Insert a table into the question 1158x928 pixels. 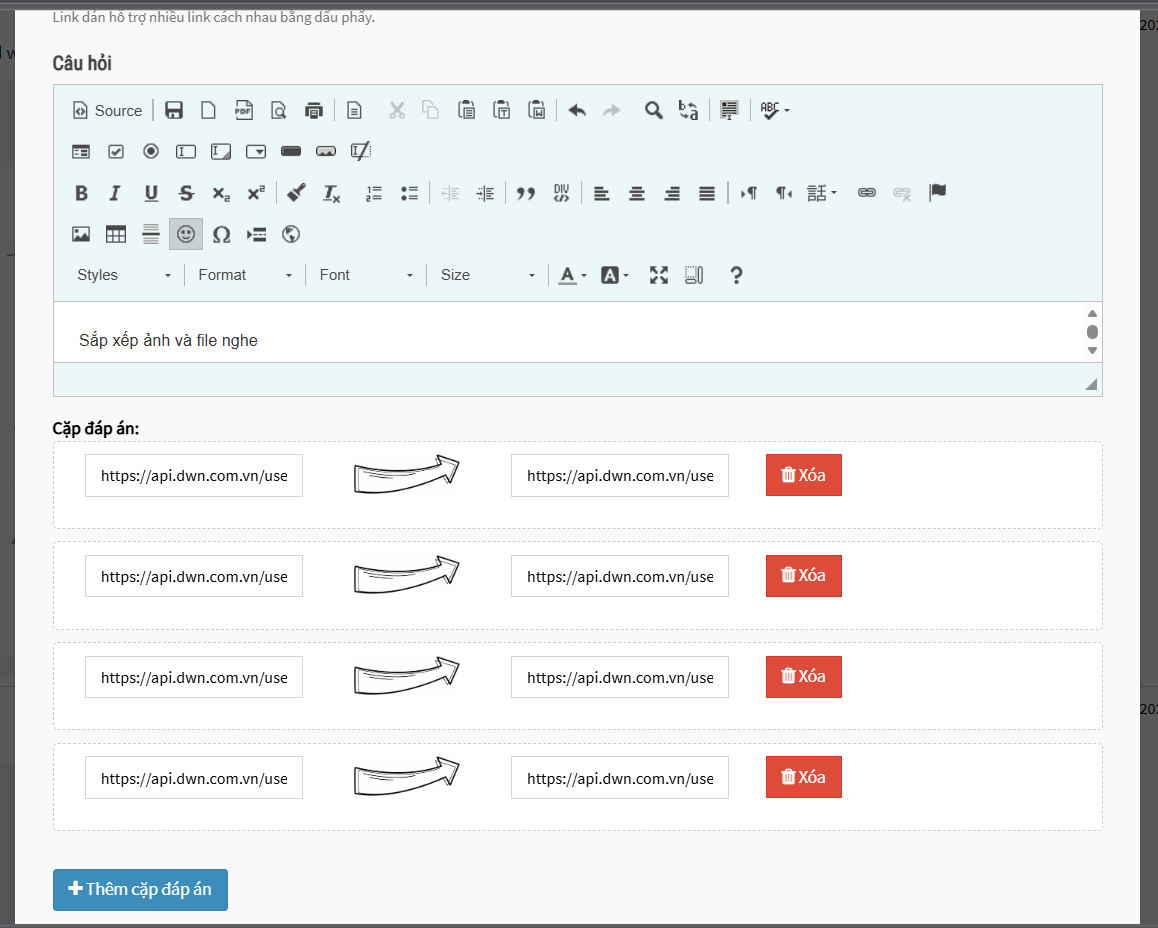pos(116,235)
